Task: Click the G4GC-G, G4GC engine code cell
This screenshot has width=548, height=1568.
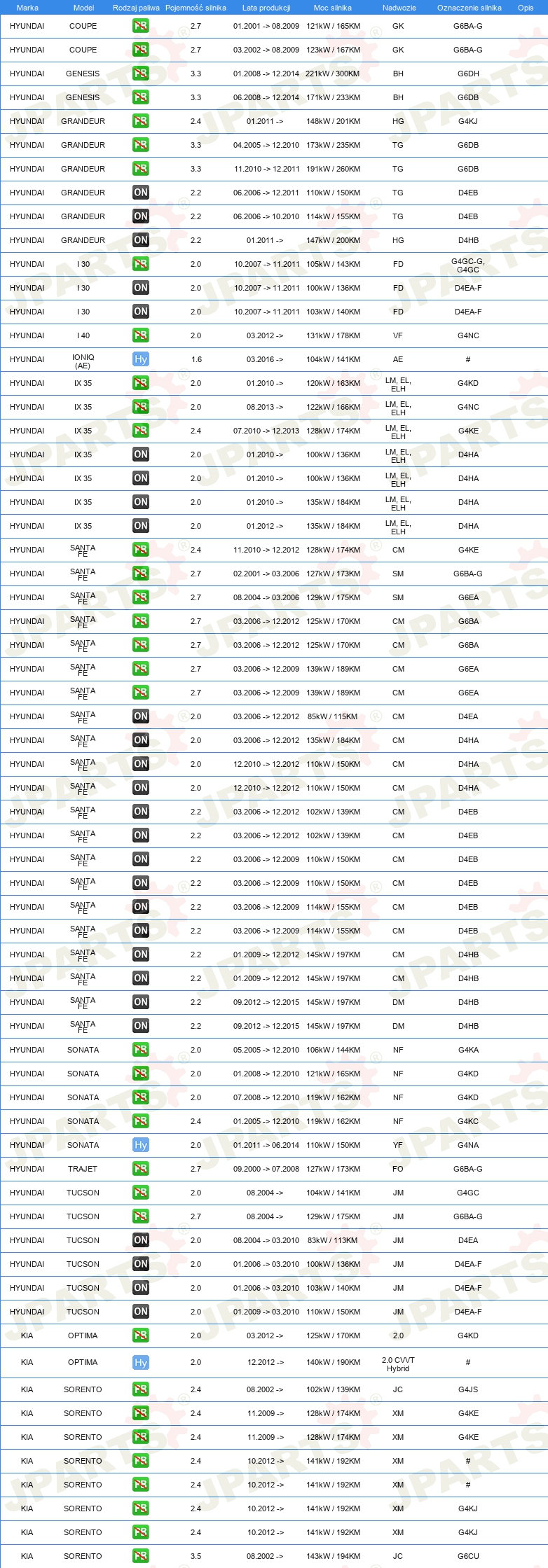Action: [468, 265]
